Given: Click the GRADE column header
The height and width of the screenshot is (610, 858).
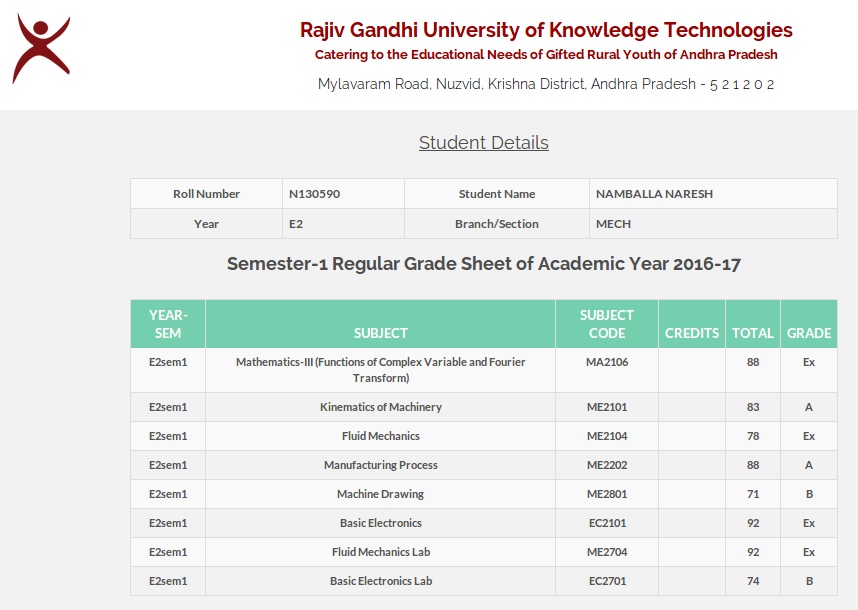Looking at the screenshot, I should [809, 324].
